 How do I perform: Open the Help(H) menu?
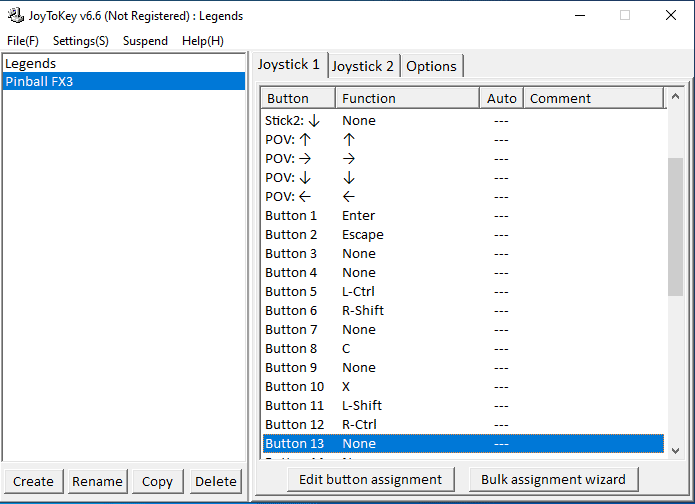pyautogui.click(x=203, y=41)
